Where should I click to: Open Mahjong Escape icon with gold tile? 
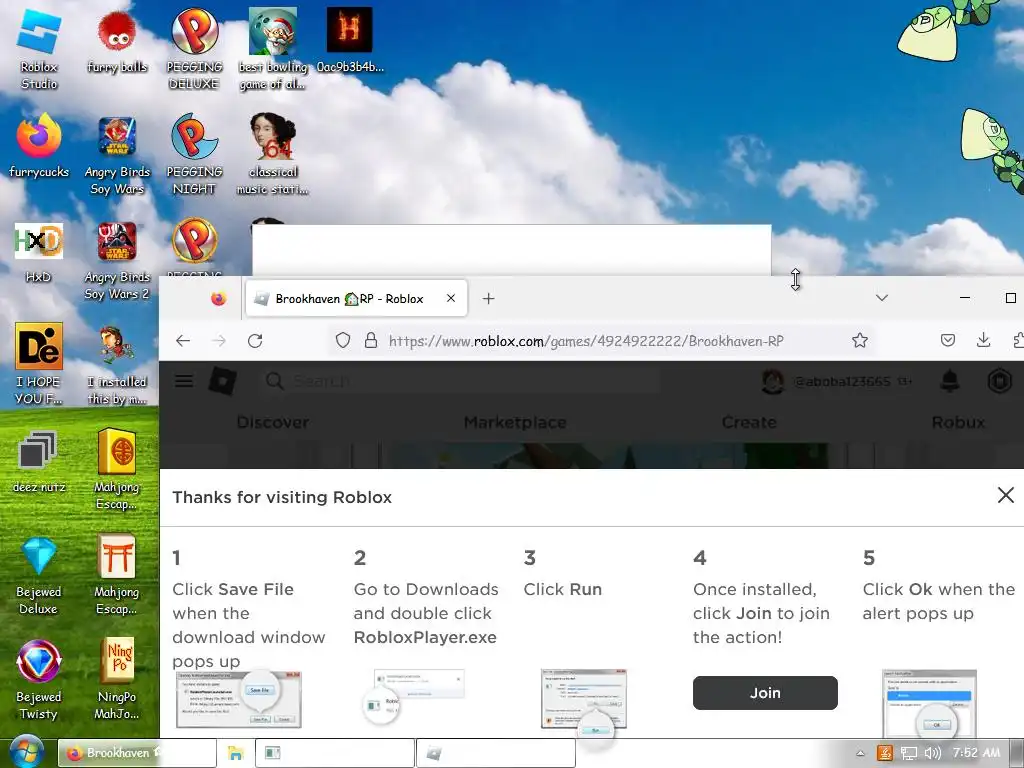point(117,469)
